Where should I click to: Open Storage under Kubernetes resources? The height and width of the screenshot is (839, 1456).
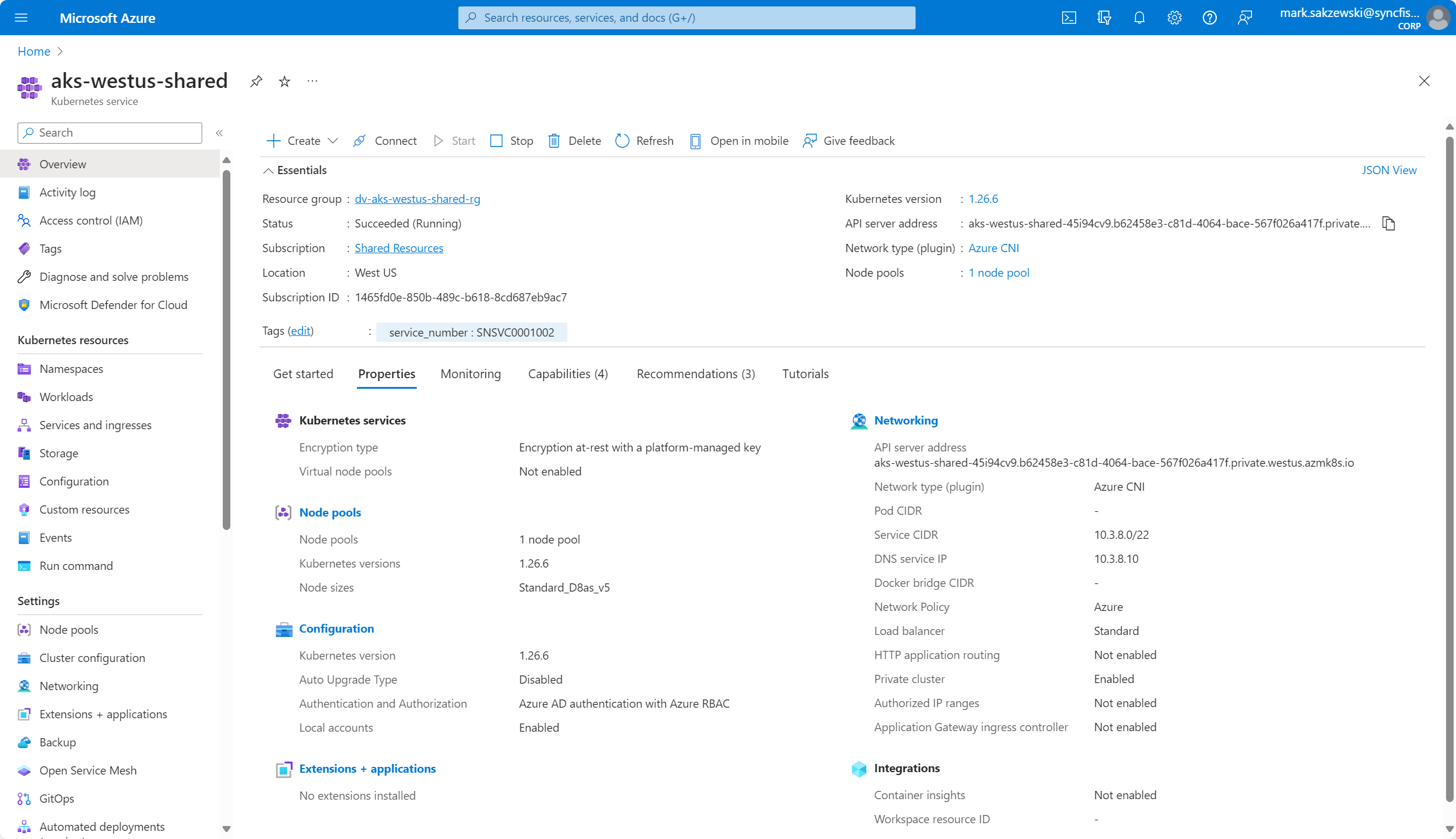click(110, 453)
